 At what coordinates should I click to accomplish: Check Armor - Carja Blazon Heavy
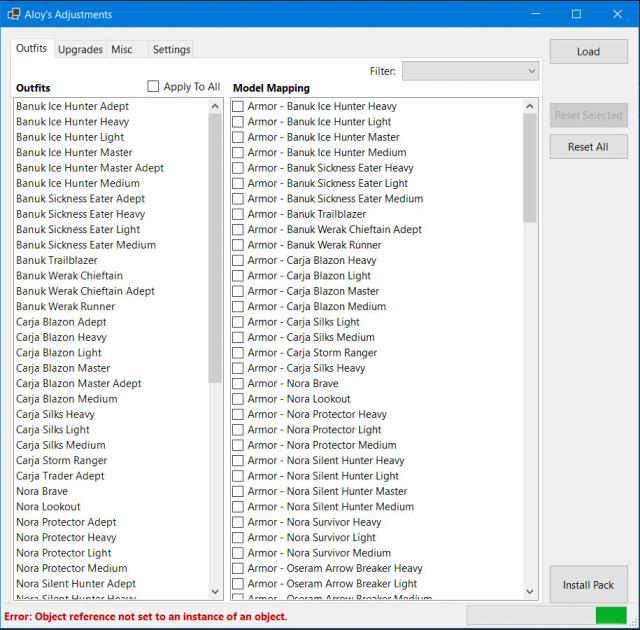pyautogui.click(x=238, y=260)
